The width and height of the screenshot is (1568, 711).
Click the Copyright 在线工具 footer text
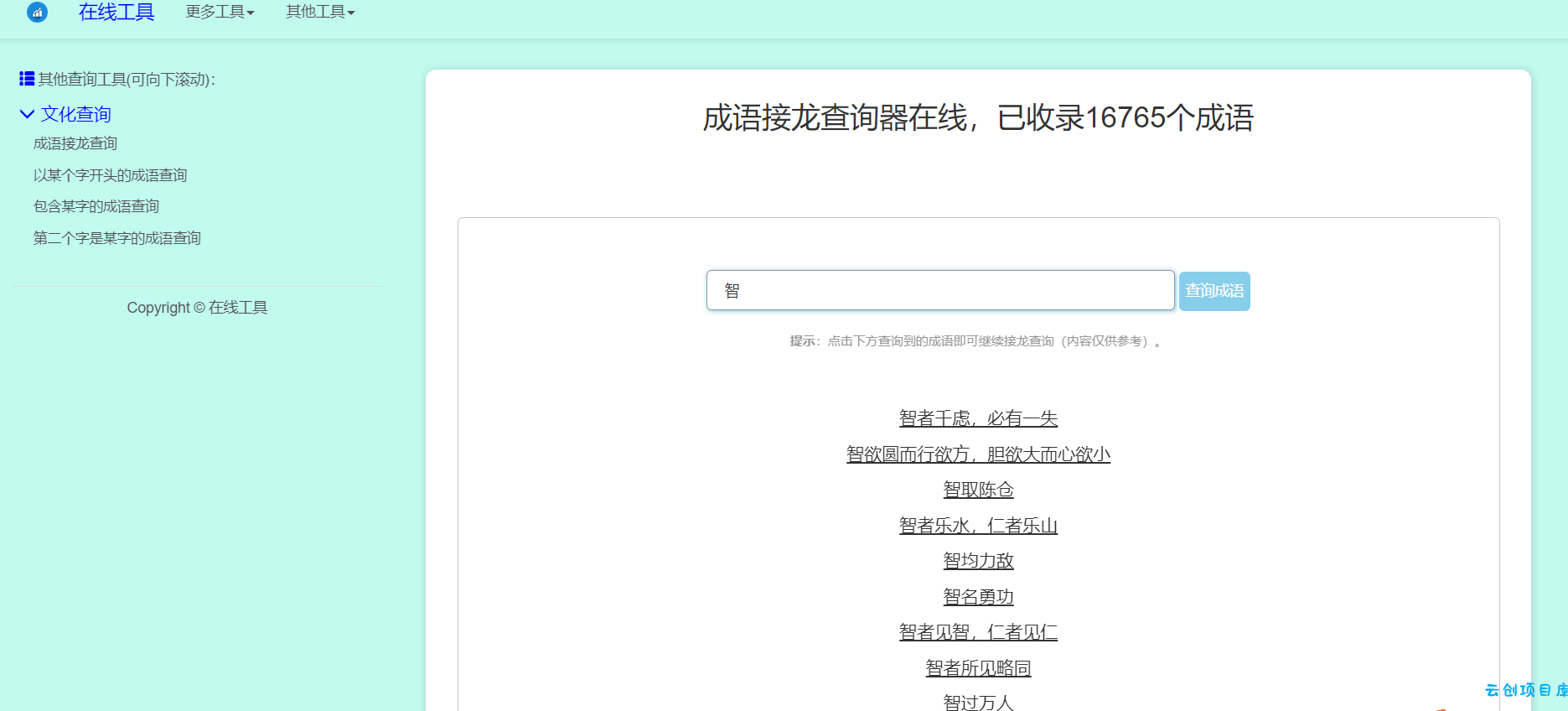(x=197, y=308)
